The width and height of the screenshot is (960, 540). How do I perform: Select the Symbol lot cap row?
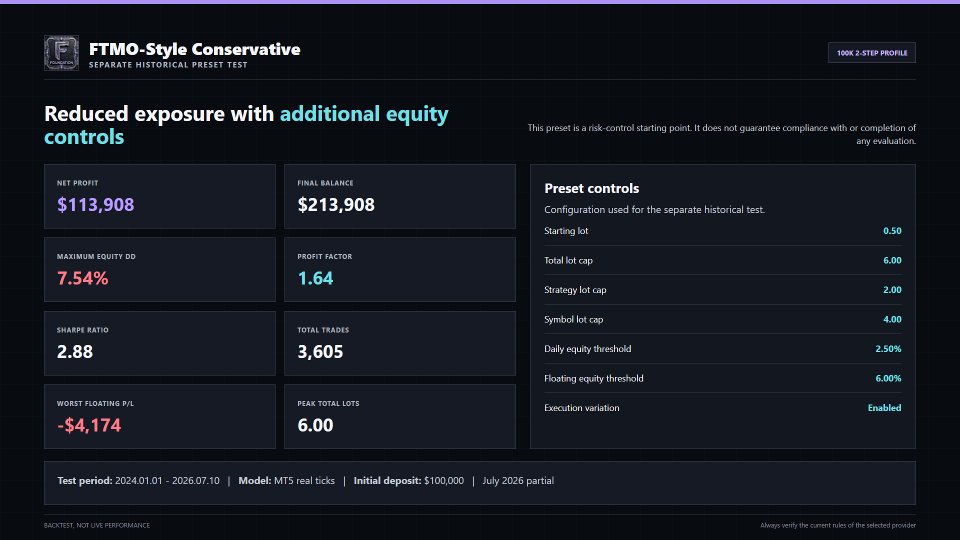(x=722, y=319)
